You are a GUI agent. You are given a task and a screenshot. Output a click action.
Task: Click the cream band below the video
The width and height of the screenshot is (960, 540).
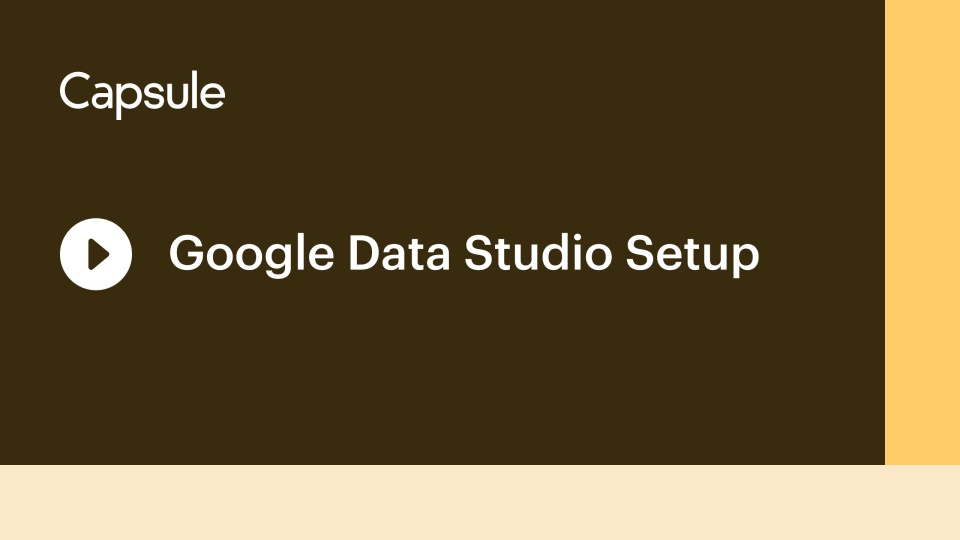tap(480, 502)
